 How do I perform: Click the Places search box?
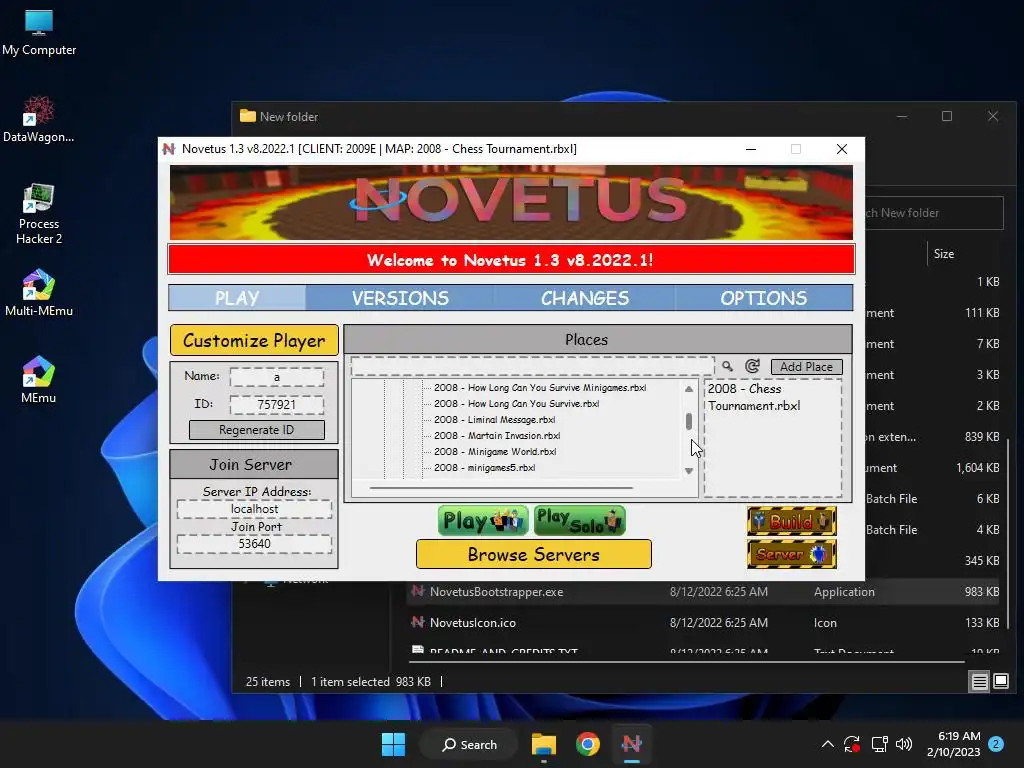click(532, 366)
